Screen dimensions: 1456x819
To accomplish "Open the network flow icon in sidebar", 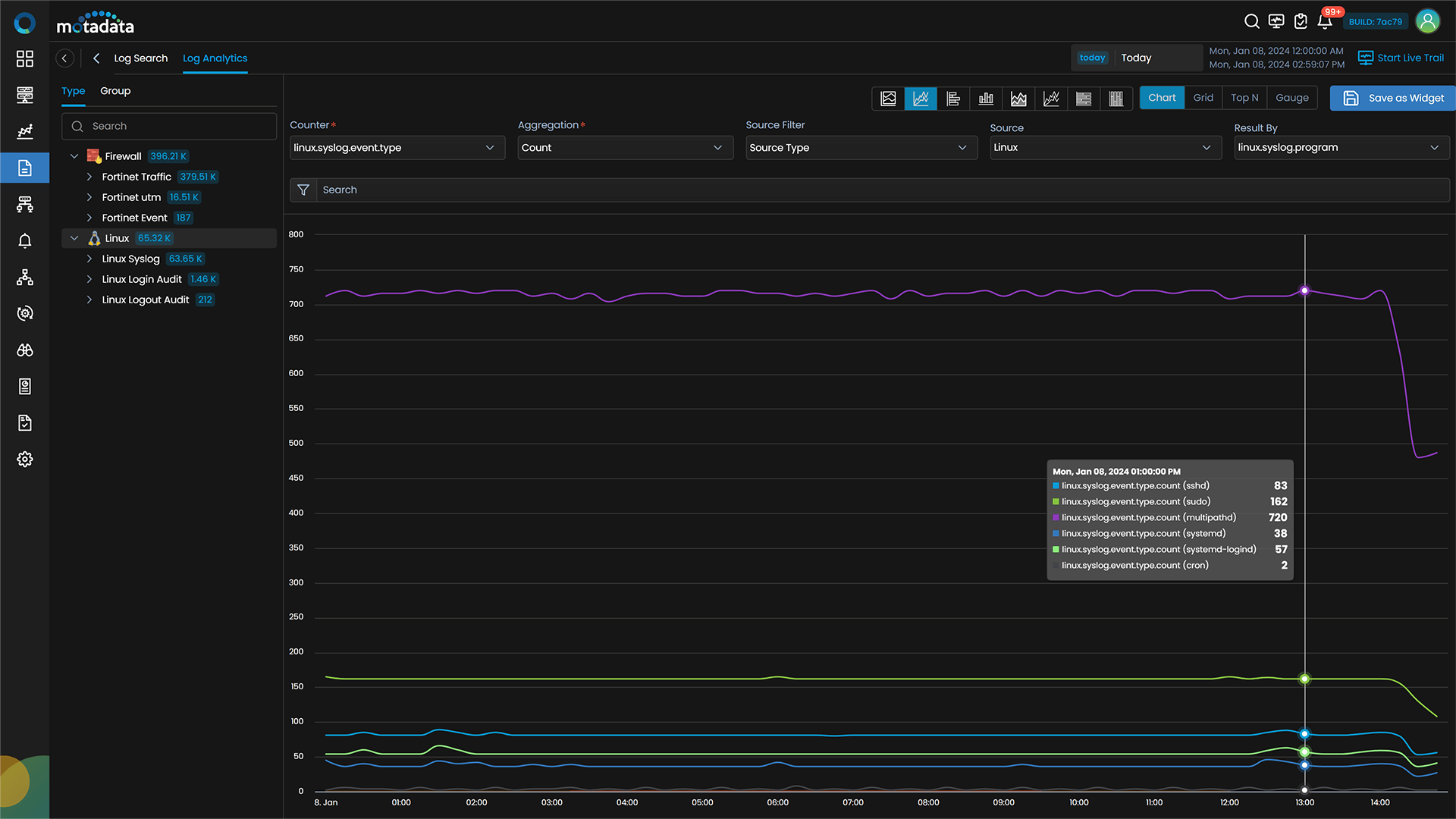I will pos(25,204).
